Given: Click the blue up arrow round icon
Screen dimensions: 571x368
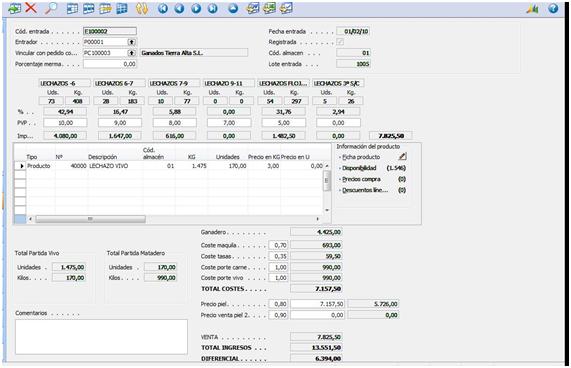Looking at the screenshot, I should click(x=233, y=8).
